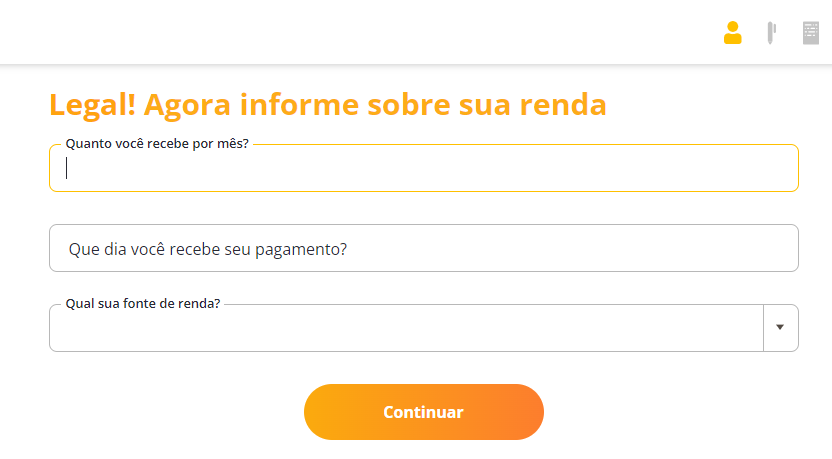
Task: Click the yellow person profile step icon
Action: (x=733, y=33)
